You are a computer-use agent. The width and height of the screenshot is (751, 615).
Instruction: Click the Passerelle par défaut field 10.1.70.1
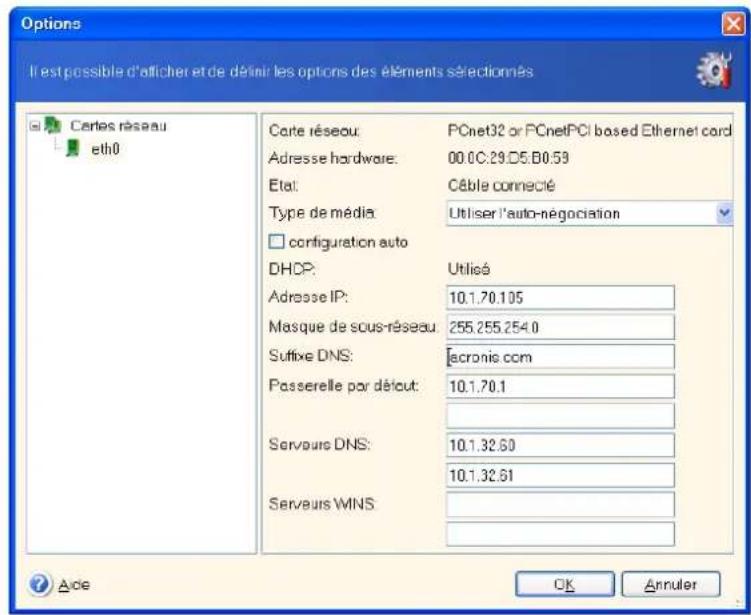(x=560, y=386)
